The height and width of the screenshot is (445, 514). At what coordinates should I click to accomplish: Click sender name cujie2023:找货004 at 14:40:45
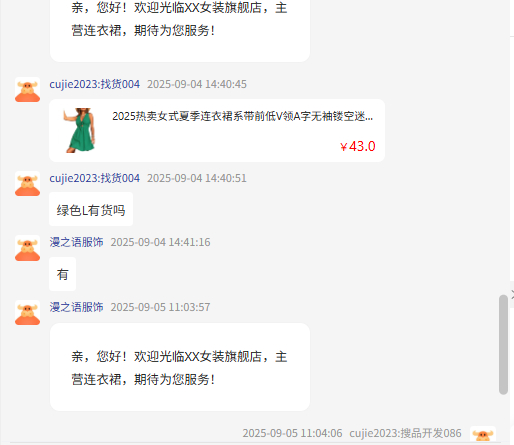pyautogui.click(x=95, y=84)
